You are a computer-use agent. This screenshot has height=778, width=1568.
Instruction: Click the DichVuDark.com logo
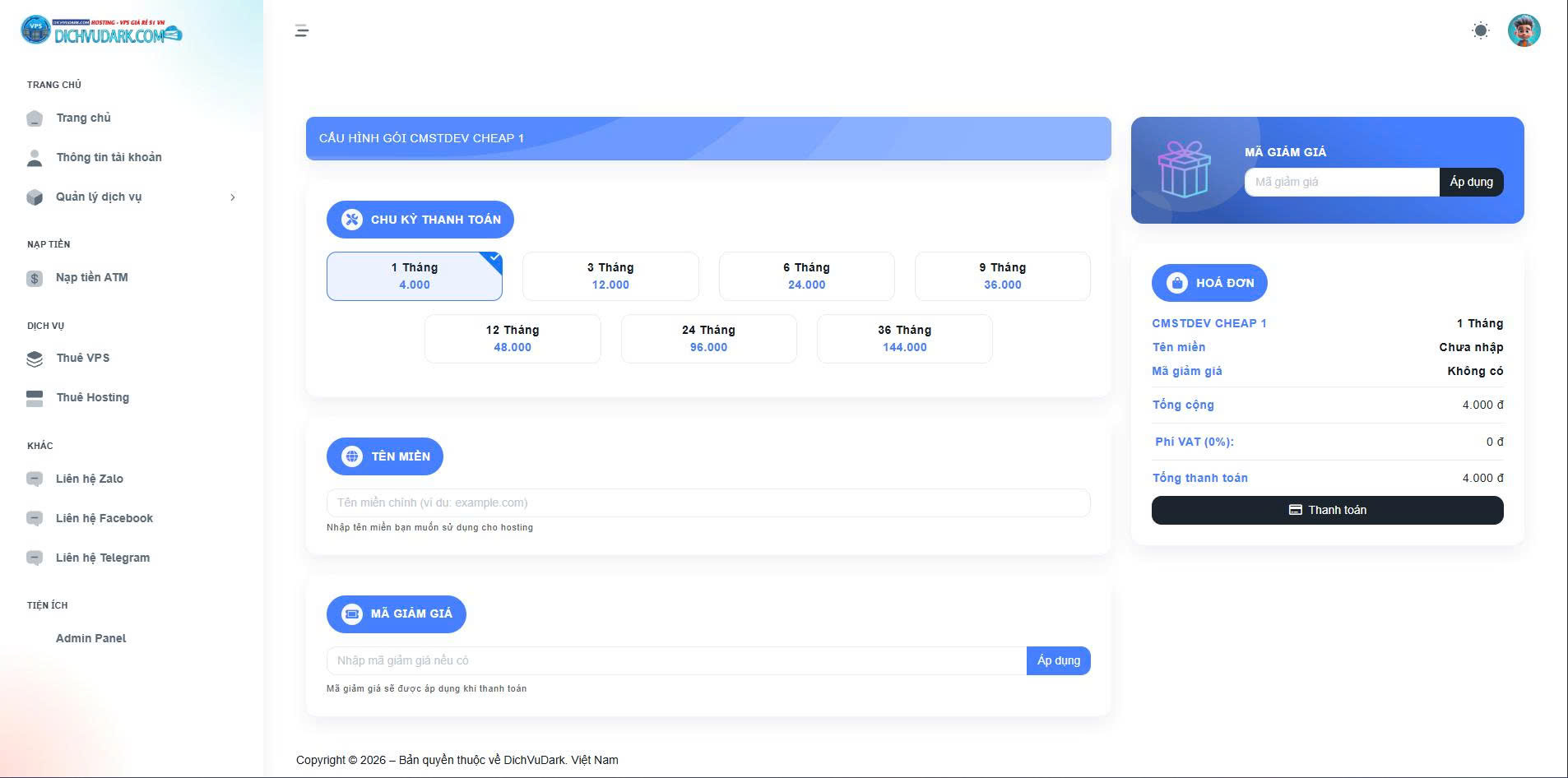coord(102,31)
